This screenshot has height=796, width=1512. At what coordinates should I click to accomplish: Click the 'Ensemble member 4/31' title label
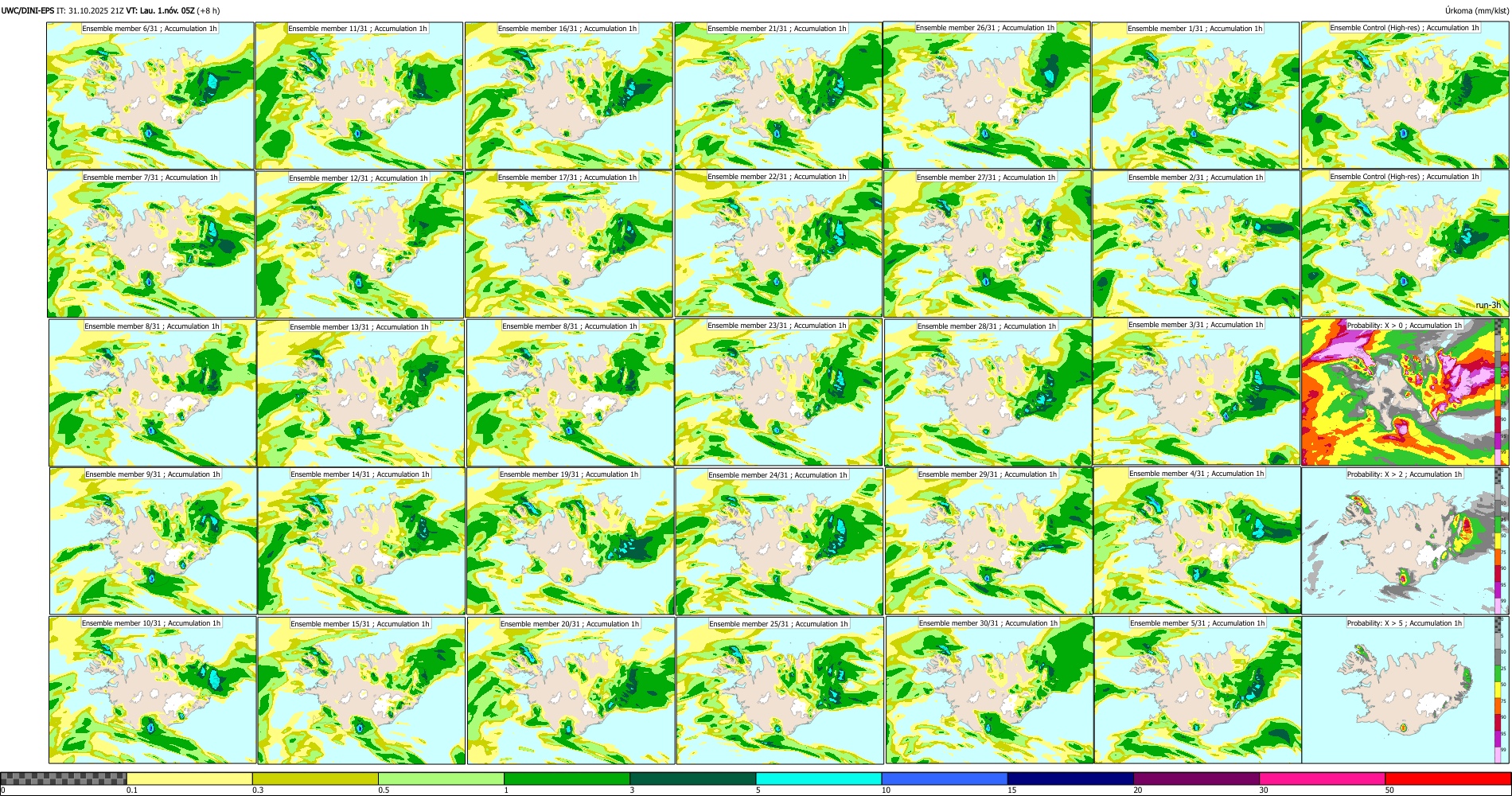(1196, 474)
